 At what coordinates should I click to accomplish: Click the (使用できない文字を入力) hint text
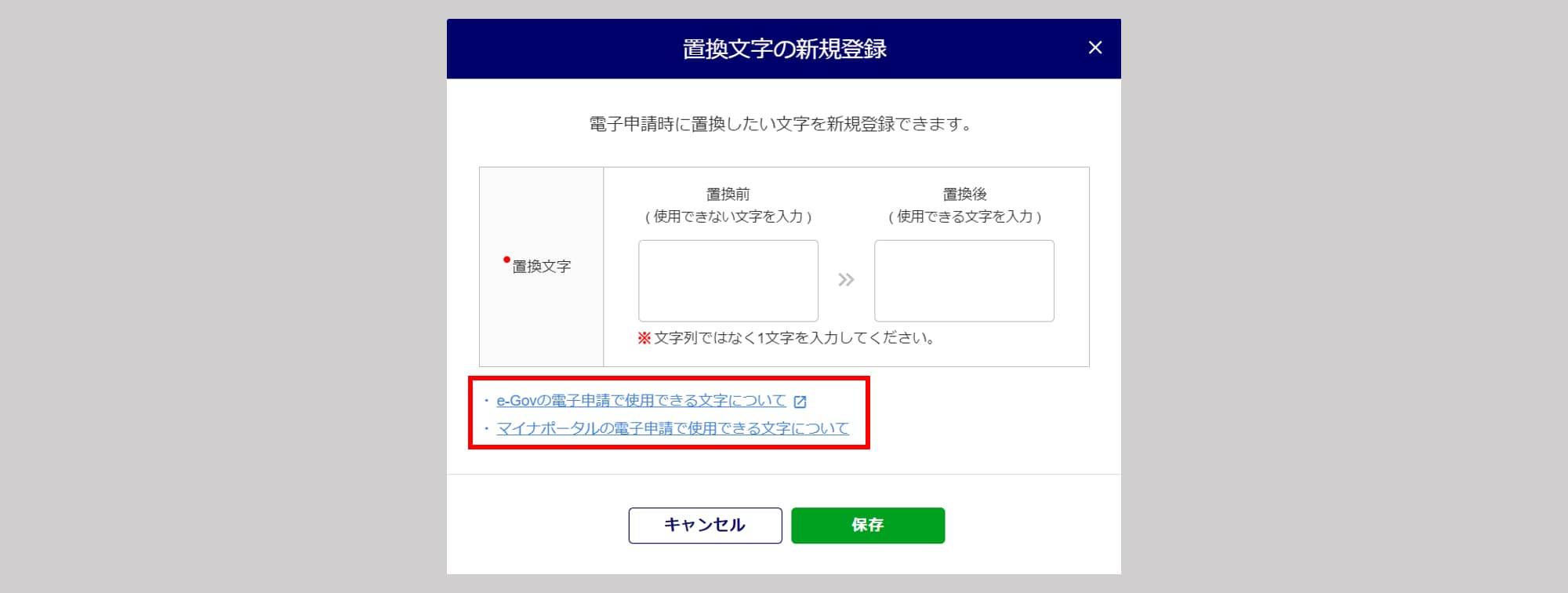point(728,216)
